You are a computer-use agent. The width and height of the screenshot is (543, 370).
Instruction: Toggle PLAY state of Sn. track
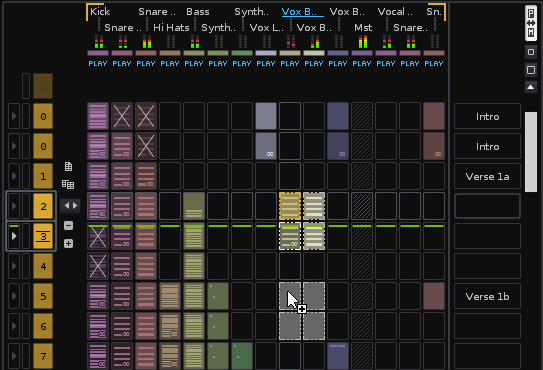coord(434,63)
